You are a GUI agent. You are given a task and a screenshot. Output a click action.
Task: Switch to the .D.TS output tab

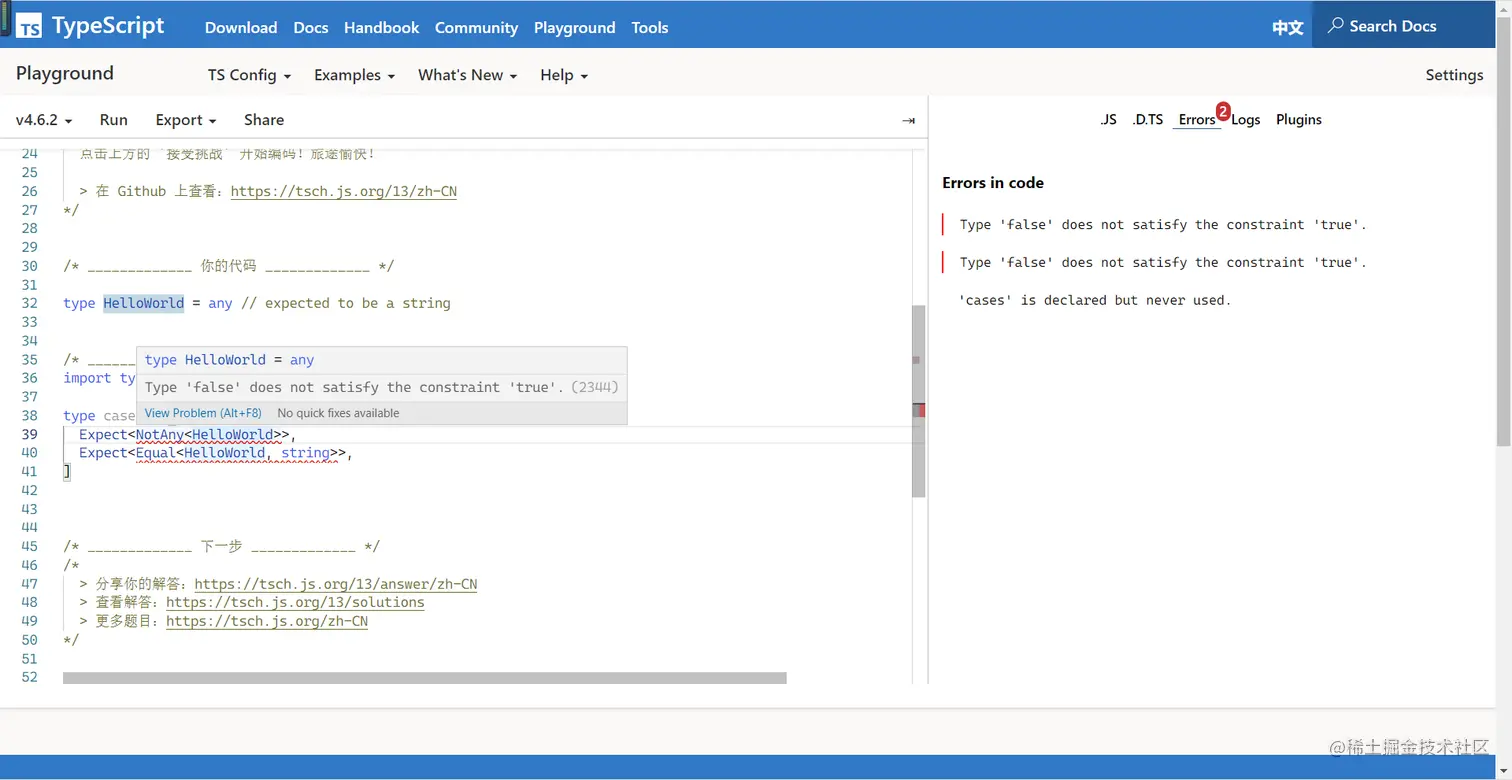pyautogui.click(x=1148, y=120)
